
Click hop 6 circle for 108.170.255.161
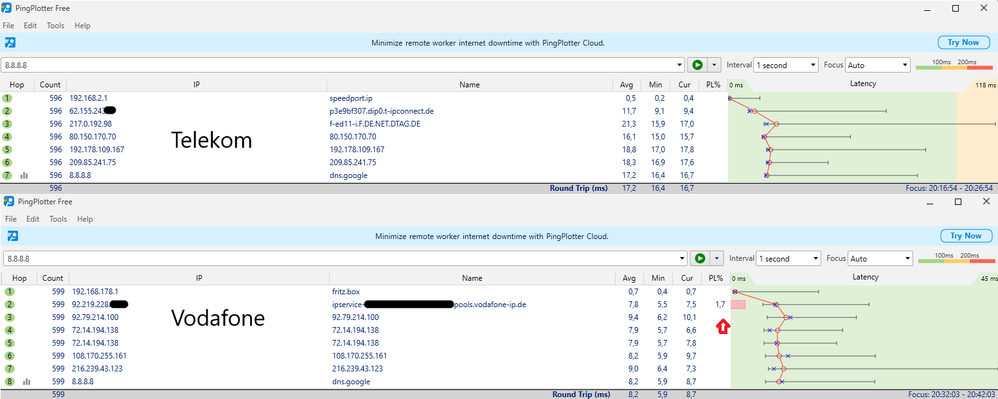pos(9,356)
